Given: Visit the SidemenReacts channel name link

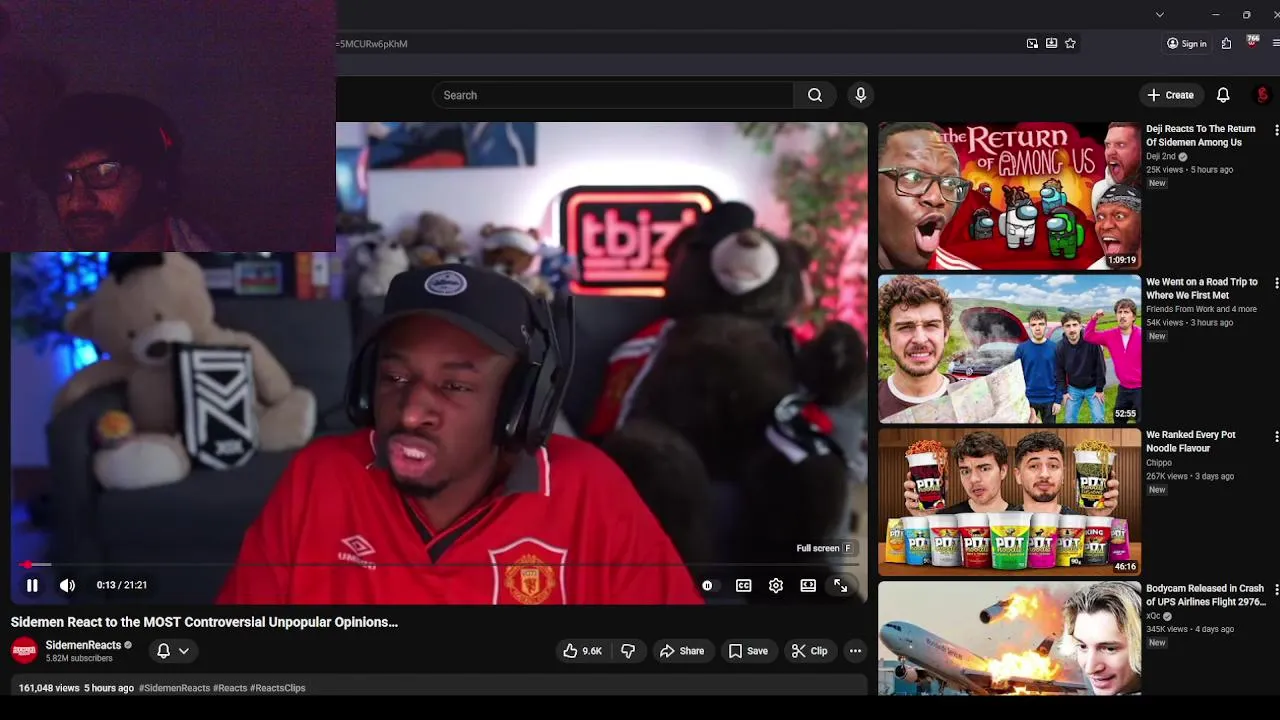Looking at the screenshot, I should pyautogui.click(x=83, y=645).
